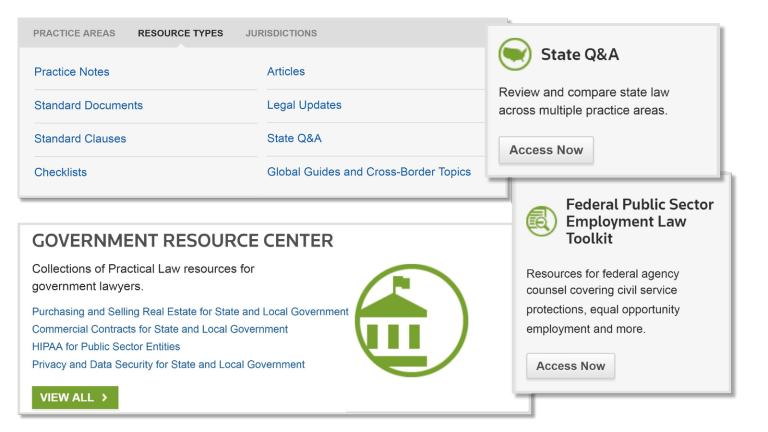Open the Practice Areas tab
768x432 pixels.
tap(74, 33)
